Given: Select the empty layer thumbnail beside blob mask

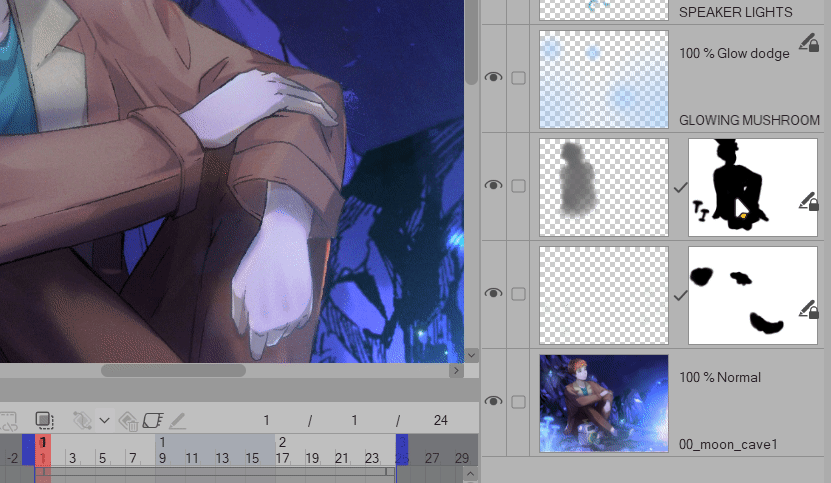Looking at the screenshot, I should (604, 295).
